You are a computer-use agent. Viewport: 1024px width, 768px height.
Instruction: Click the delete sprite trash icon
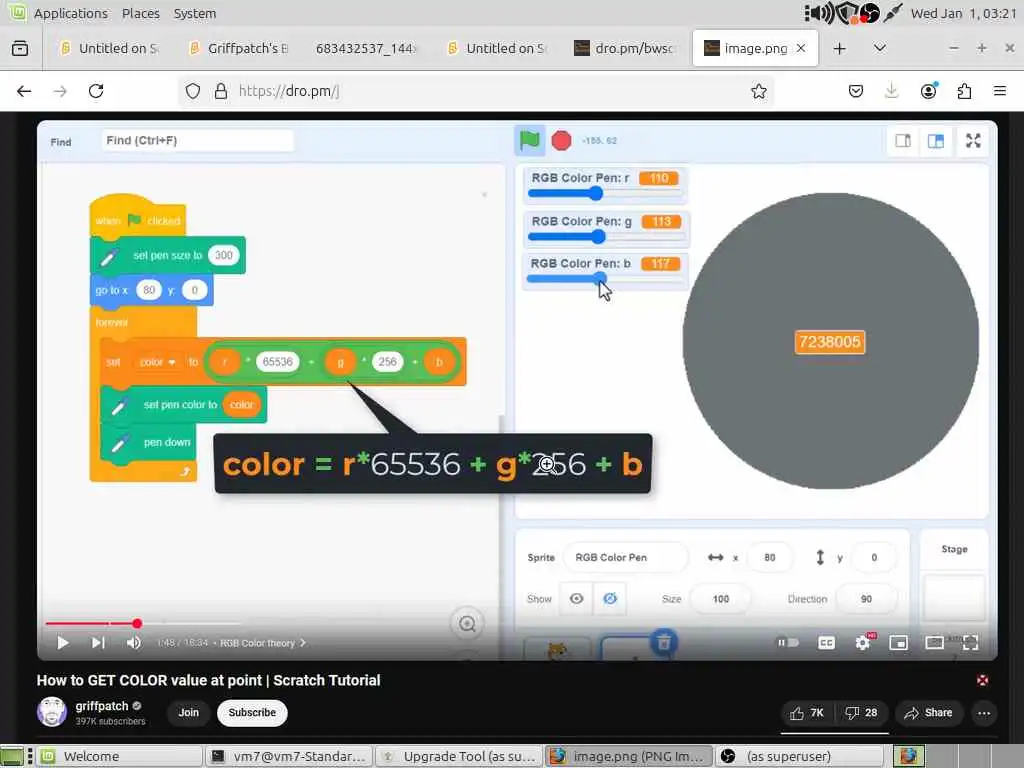(x=664, y=643)
